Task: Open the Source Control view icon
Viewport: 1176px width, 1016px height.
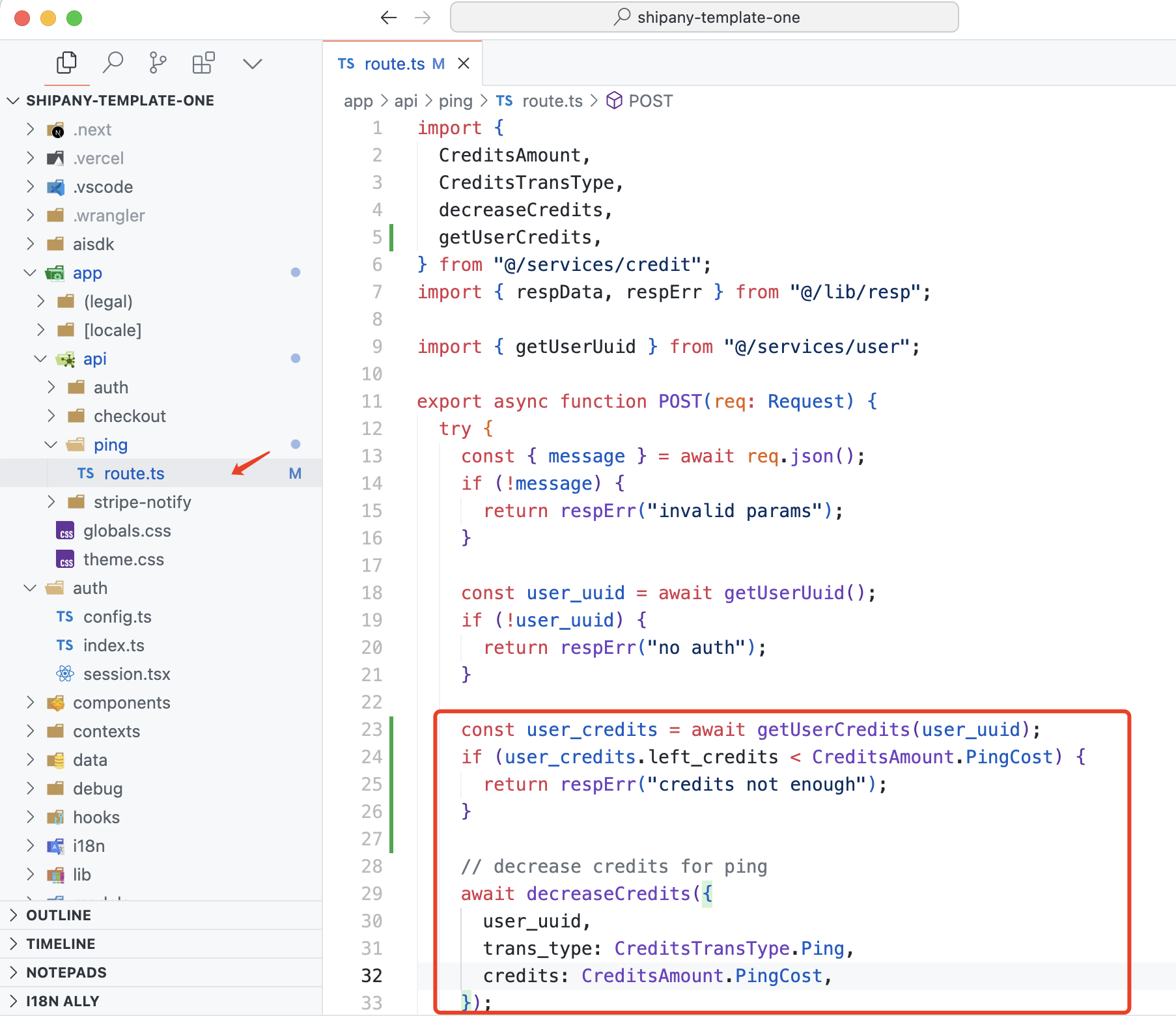Action: pyautogui.click(x=158, y=63)
